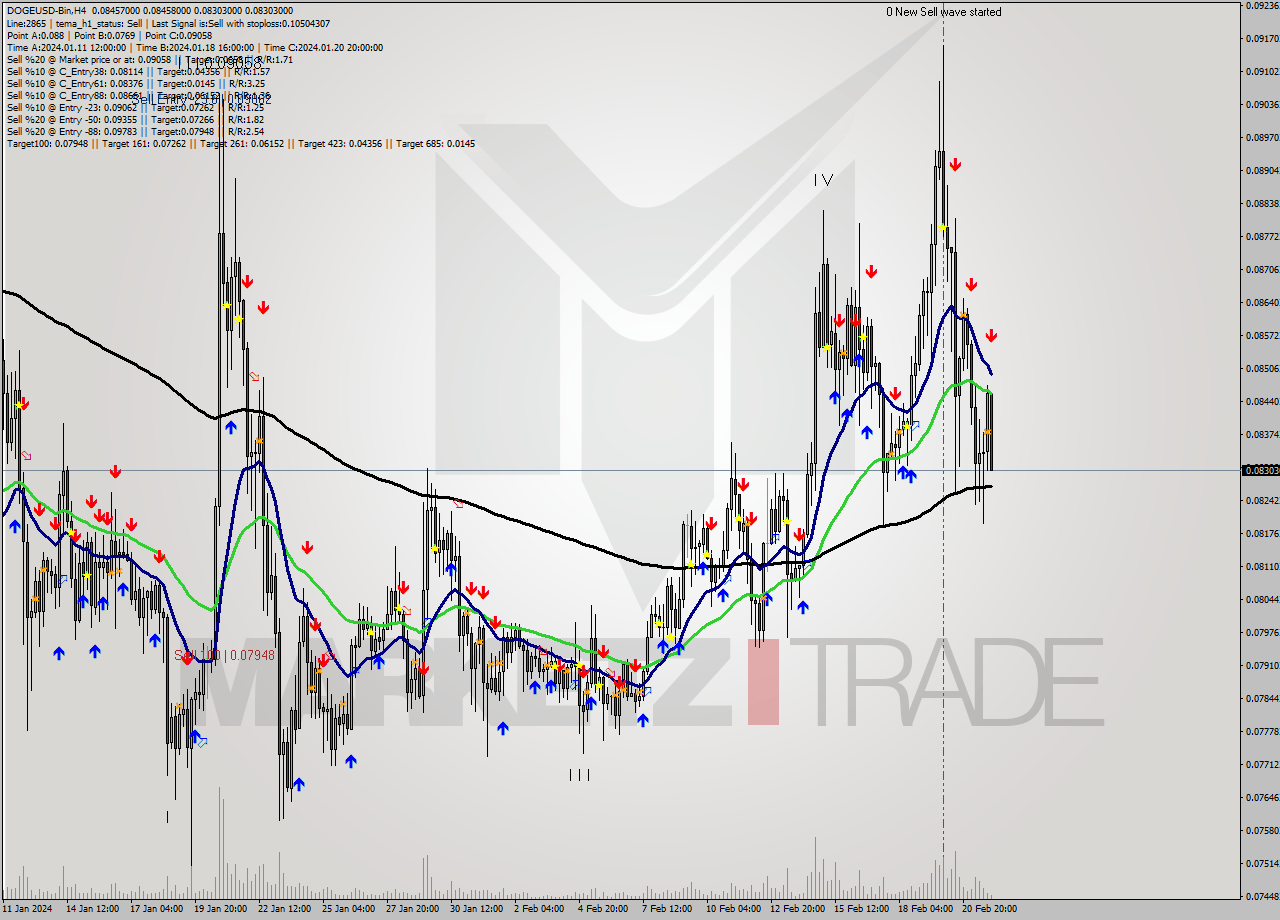Click the '17 Jan 04:00' date label
The image size is (1280, 920).
point(155,909)
